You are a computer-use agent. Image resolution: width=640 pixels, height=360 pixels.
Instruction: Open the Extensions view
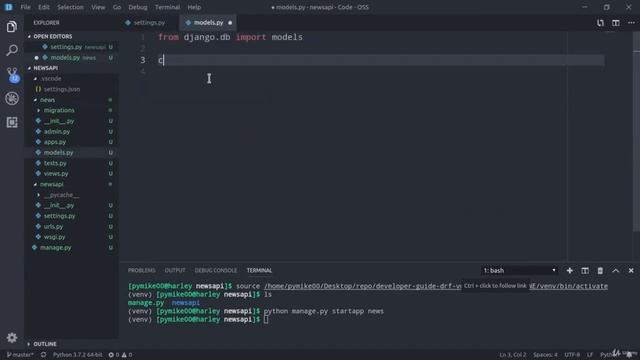point(12,122)
